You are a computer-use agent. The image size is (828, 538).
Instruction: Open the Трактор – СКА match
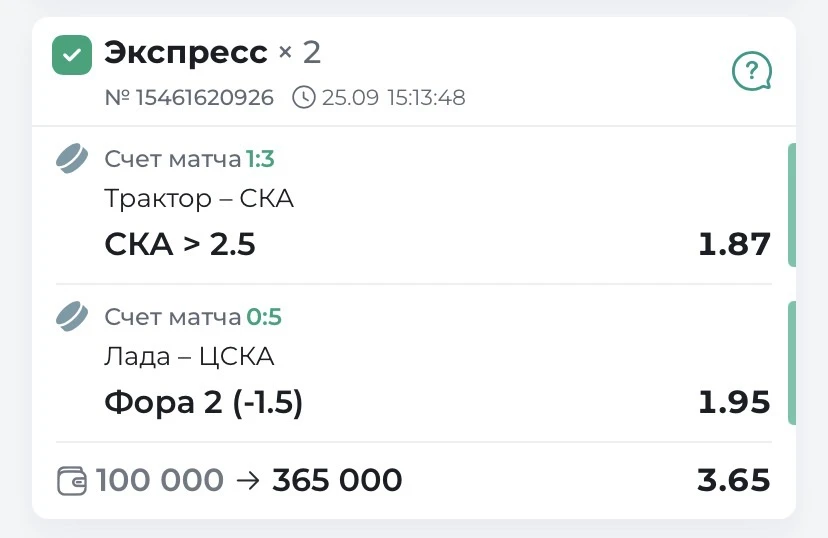[x=199, y=199]
